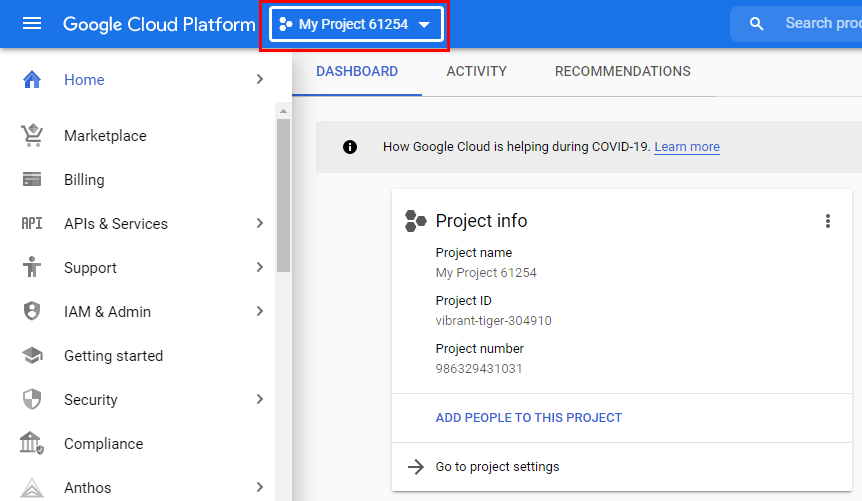Open Compliance in the sidebar
Screen dimensions: 862x501
click(x=103, y=444)
